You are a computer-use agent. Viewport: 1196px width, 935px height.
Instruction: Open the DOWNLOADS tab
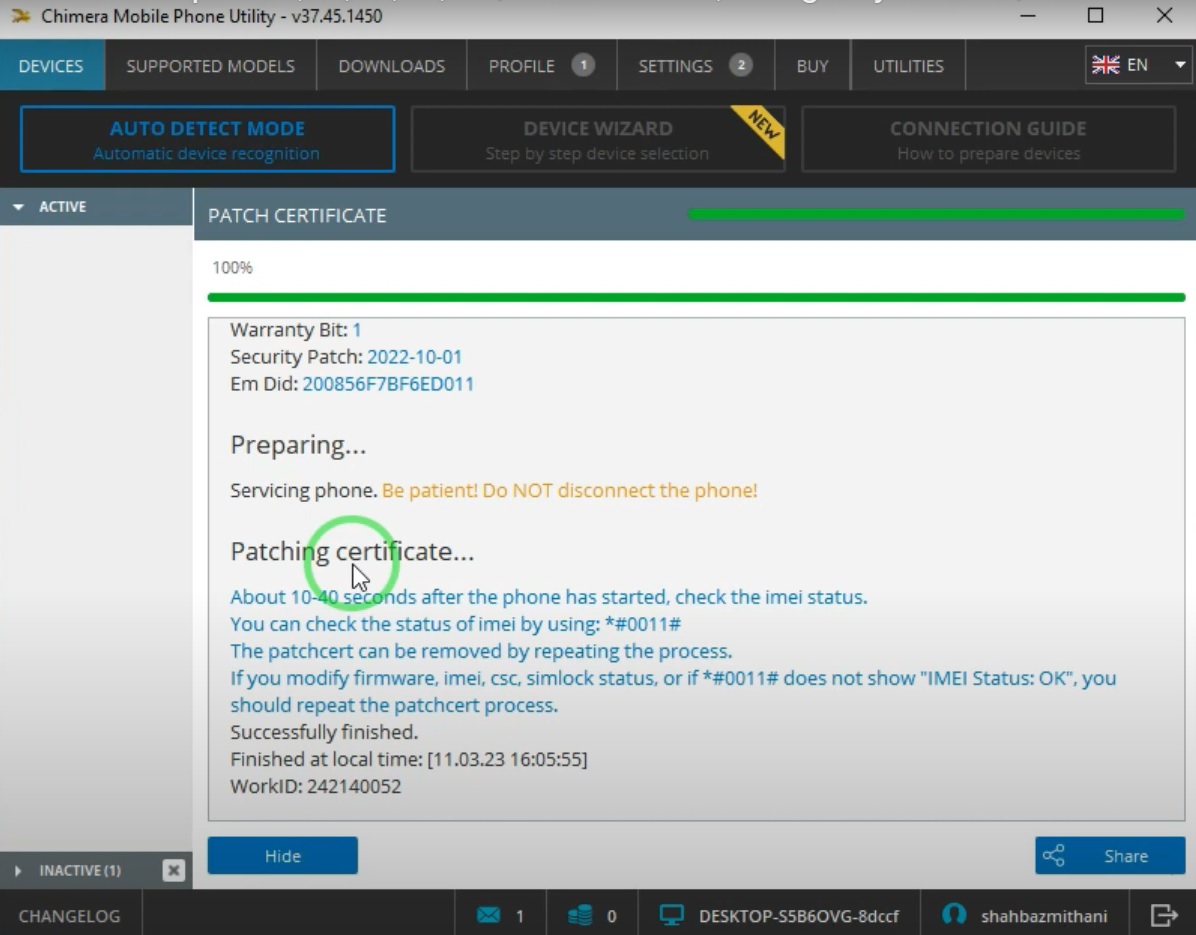point(391,66)
